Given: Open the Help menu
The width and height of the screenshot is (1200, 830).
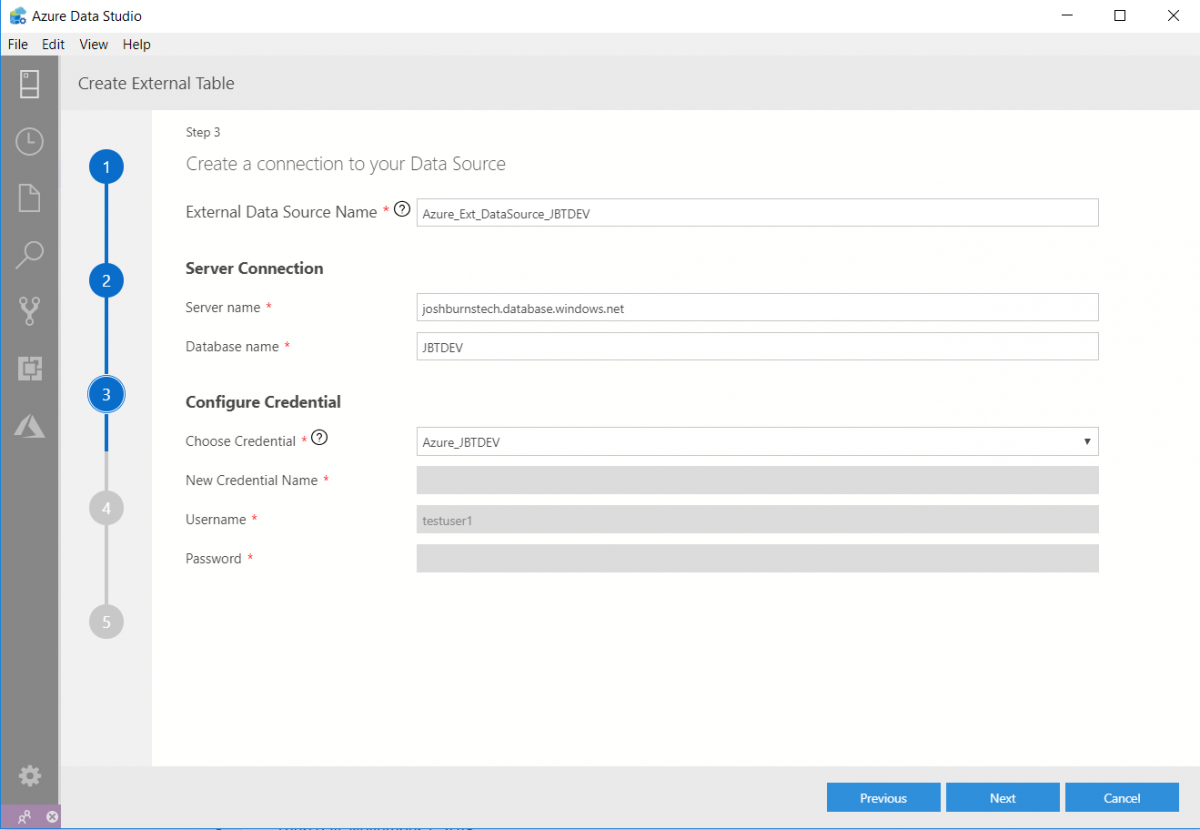Looking at the screenshot, I should click(137, 44).
